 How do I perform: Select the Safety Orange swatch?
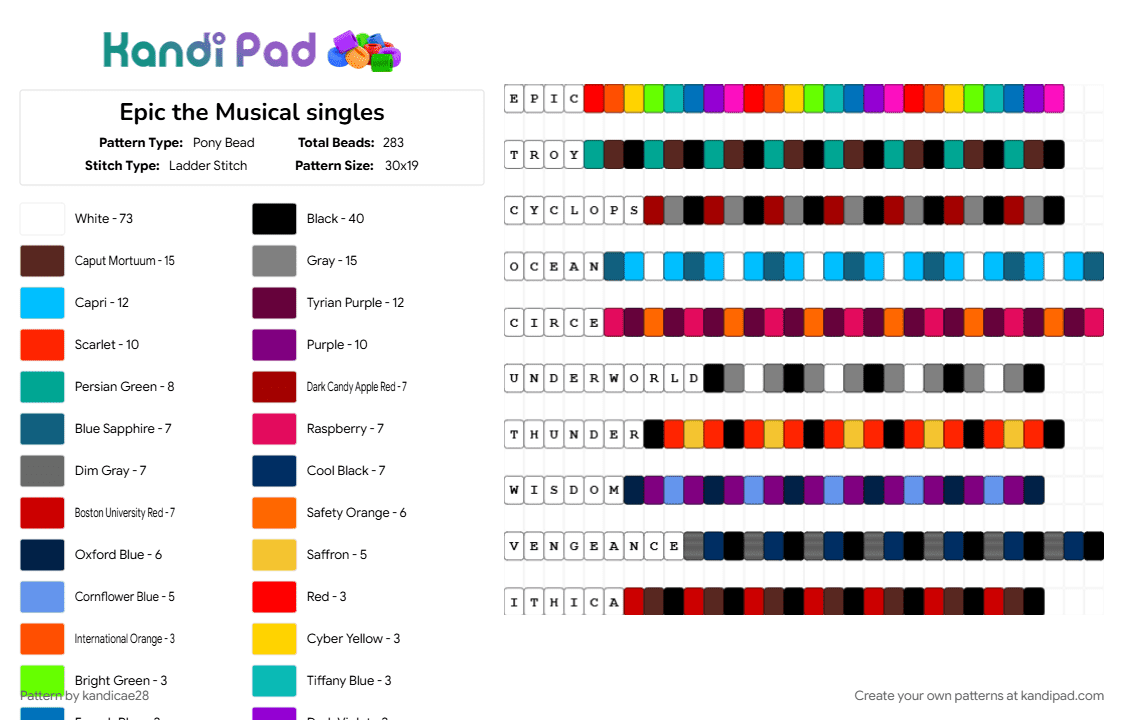(274, 513)
